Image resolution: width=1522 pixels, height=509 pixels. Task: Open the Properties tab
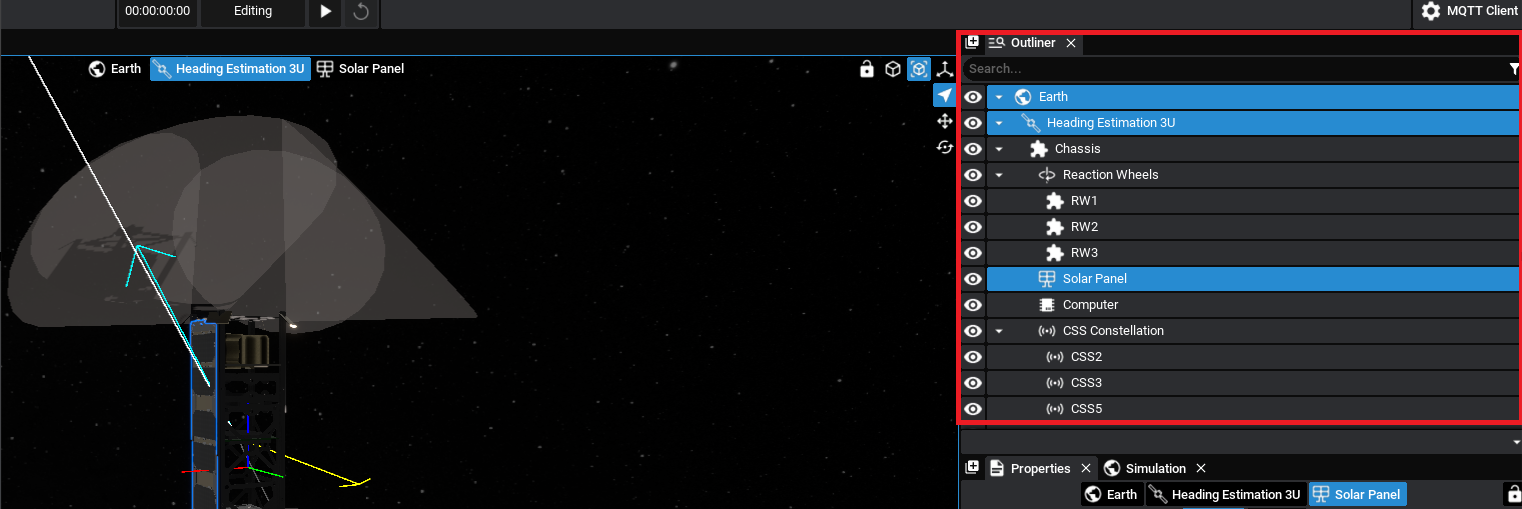tap(1039, 468)
